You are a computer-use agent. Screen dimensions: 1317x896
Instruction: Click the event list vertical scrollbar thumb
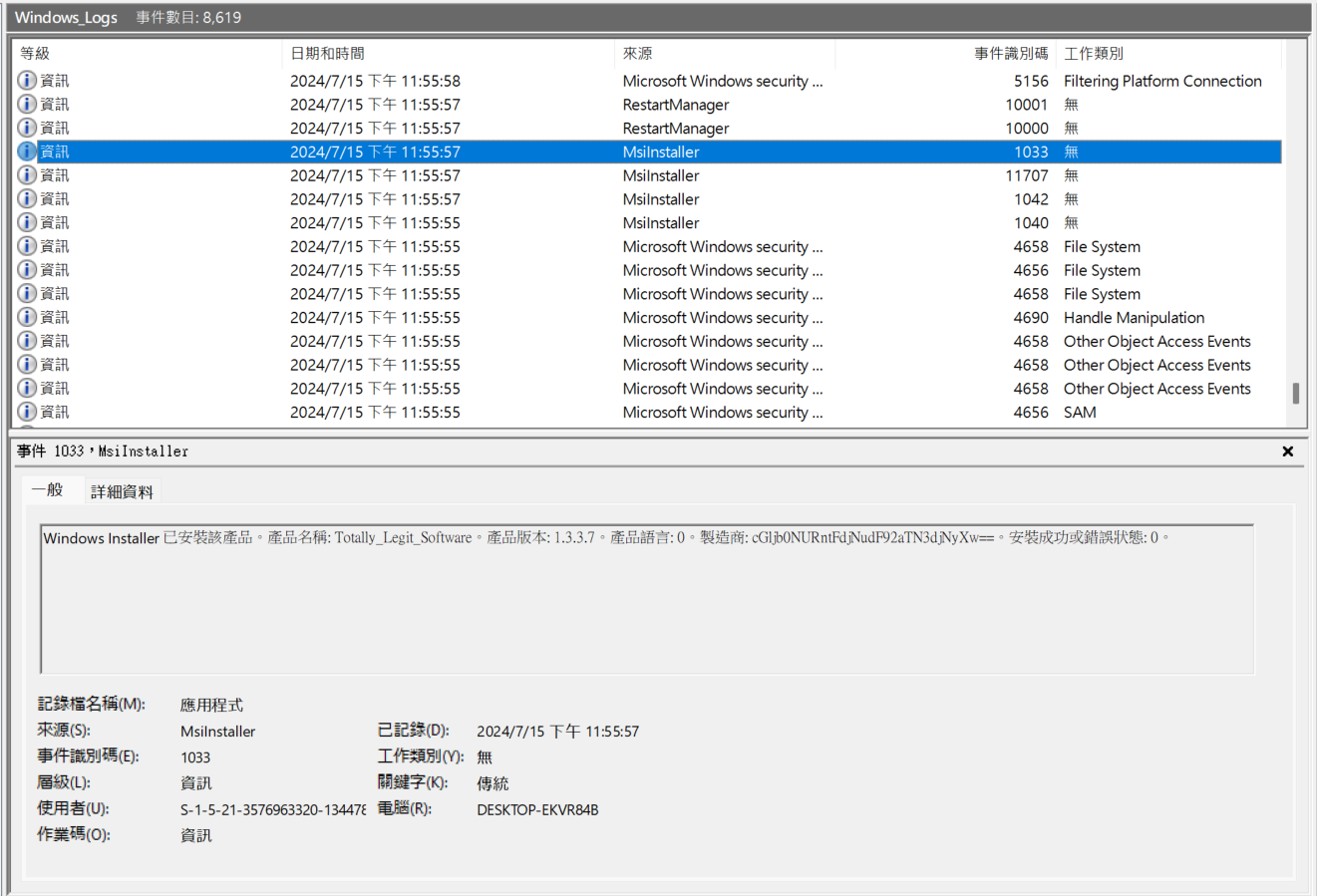click(x=1296, y=393)
